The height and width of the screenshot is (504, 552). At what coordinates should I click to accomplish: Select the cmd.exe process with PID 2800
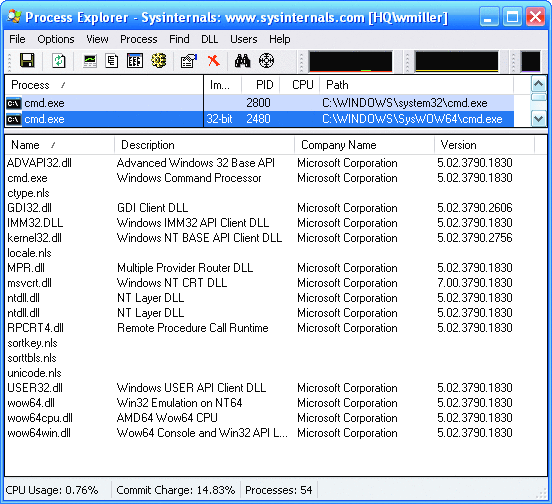click(x=259, y=103)
